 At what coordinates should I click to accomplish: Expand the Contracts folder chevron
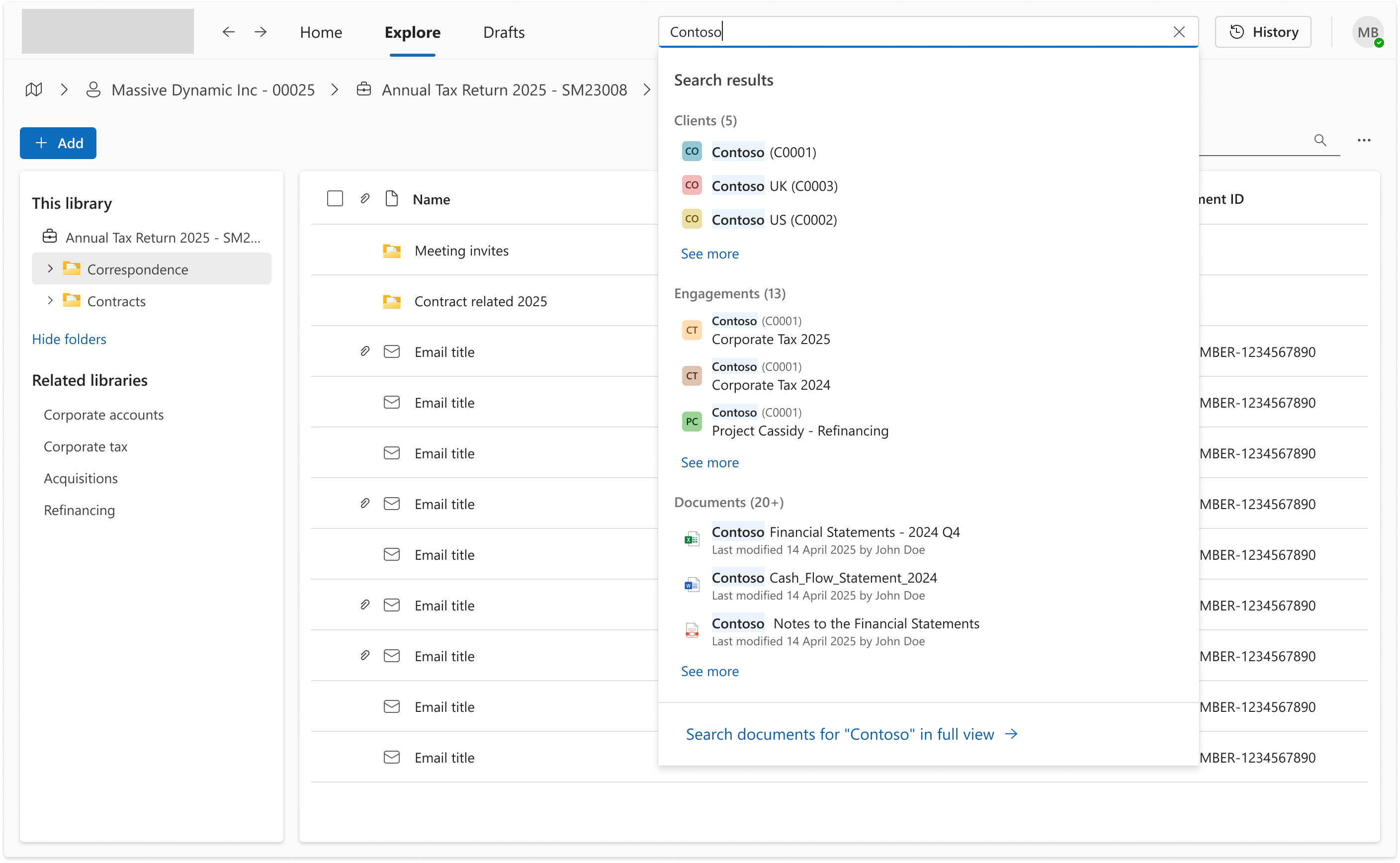(x=50, y=301)
